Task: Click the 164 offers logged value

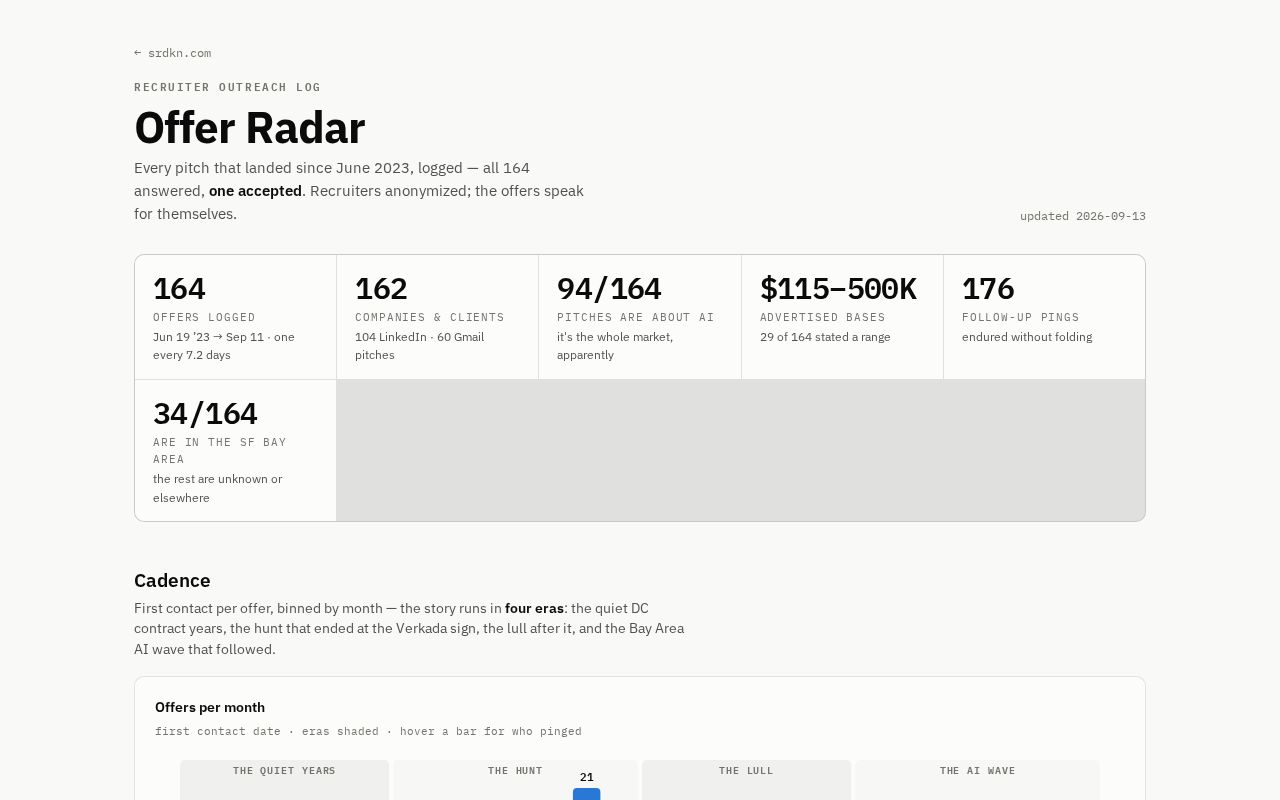Action: [x=179, y=289]
